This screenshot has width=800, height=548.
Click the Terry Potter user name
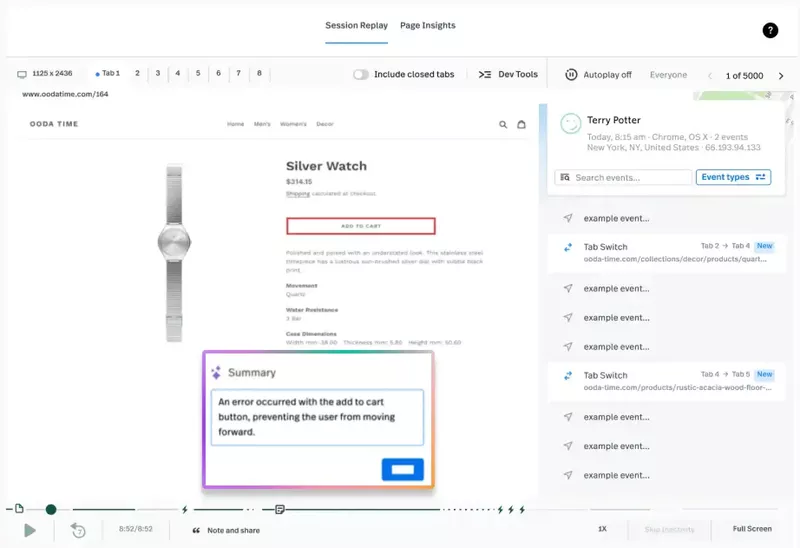(613, 120)
